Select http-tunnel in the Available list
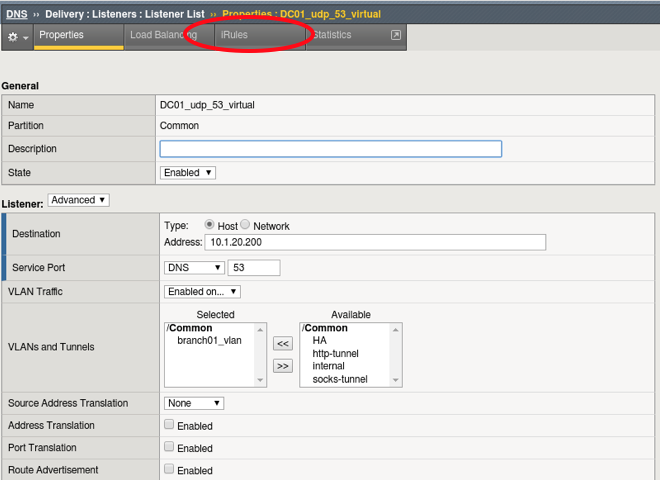Screen dimensions: 660x480 coord(335,353)
